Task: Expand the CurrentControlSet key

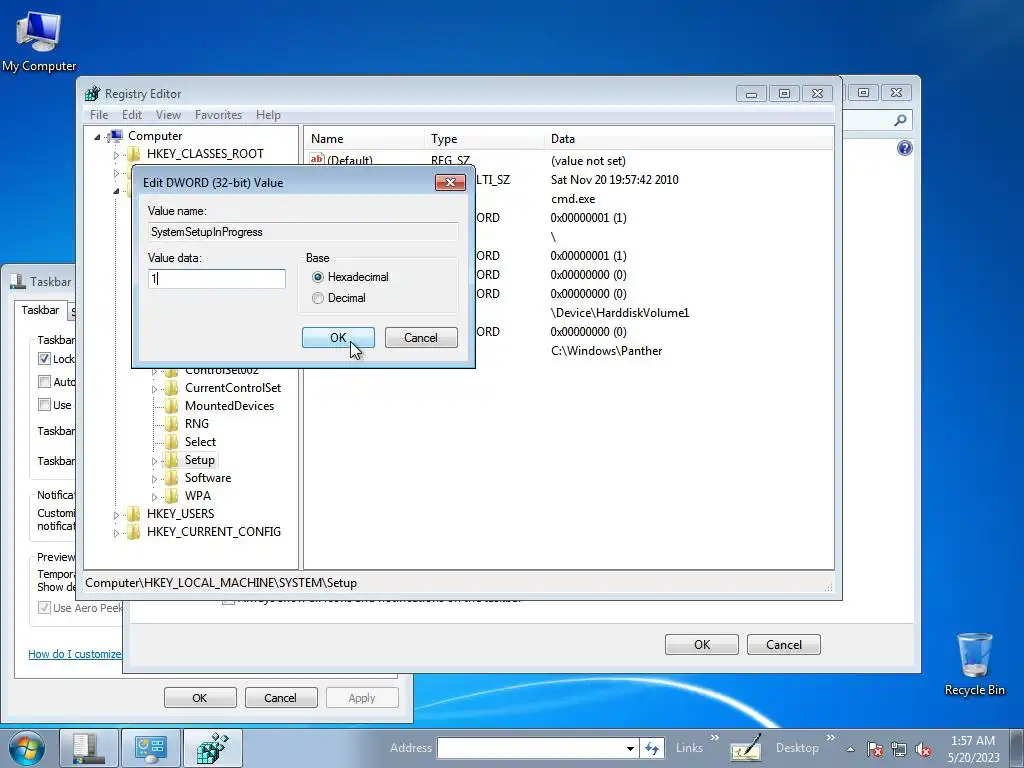Action: 154,389
